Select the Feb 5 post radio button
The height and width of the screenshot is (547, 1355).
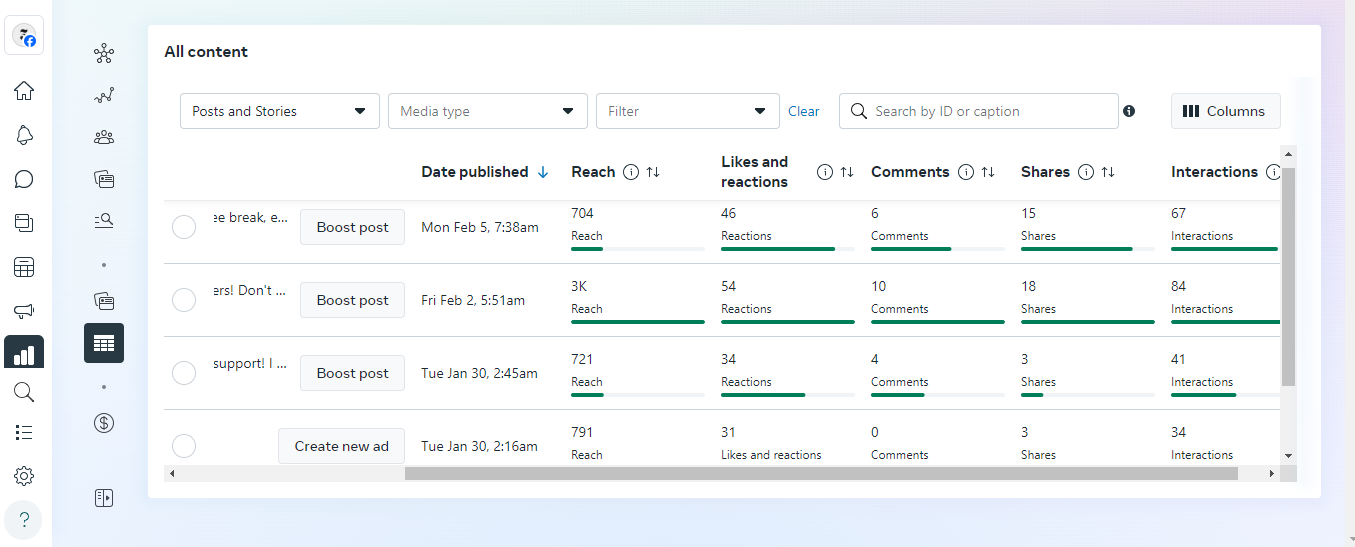point(184,228)
